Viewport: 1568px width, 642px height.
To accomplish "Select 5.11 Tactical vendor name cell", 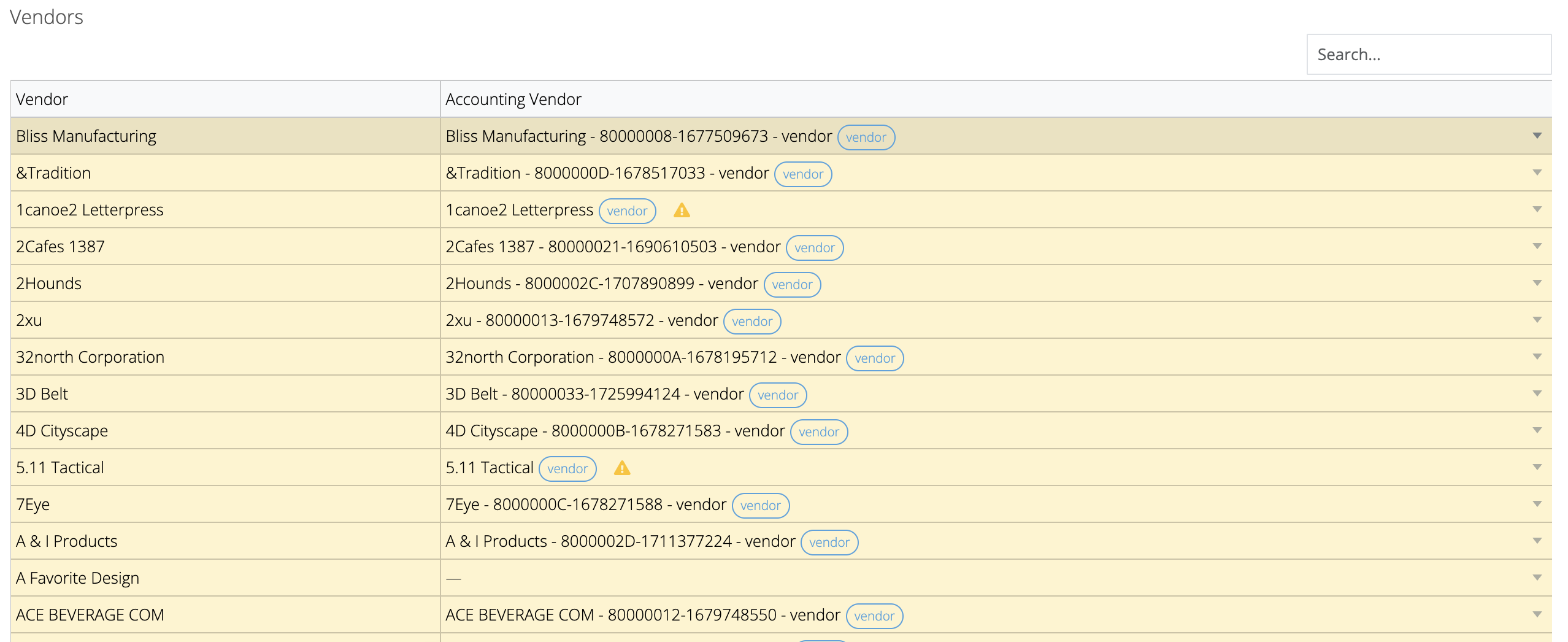I will coord(225,467).
